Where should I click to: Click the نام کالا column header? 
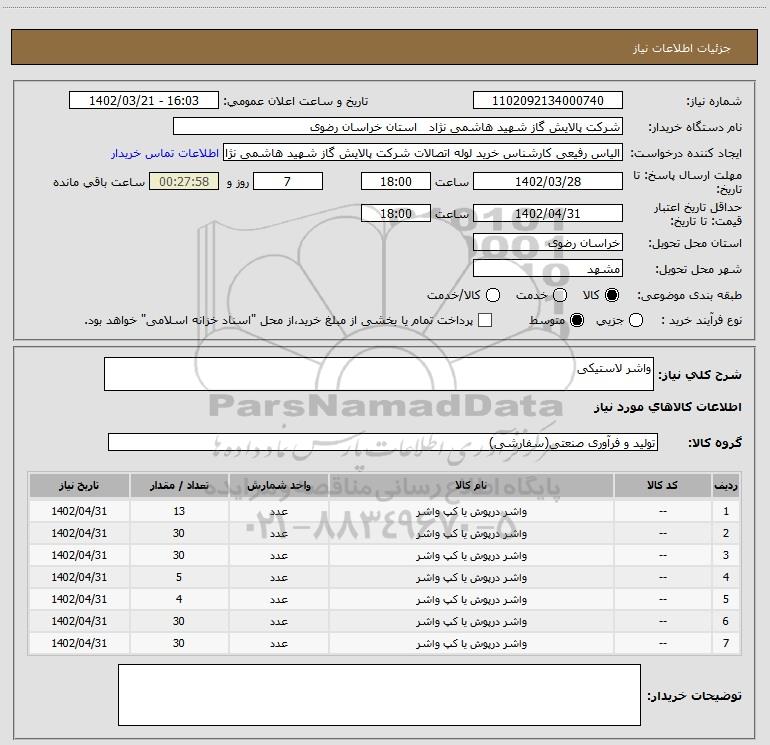tap(471, 485)
